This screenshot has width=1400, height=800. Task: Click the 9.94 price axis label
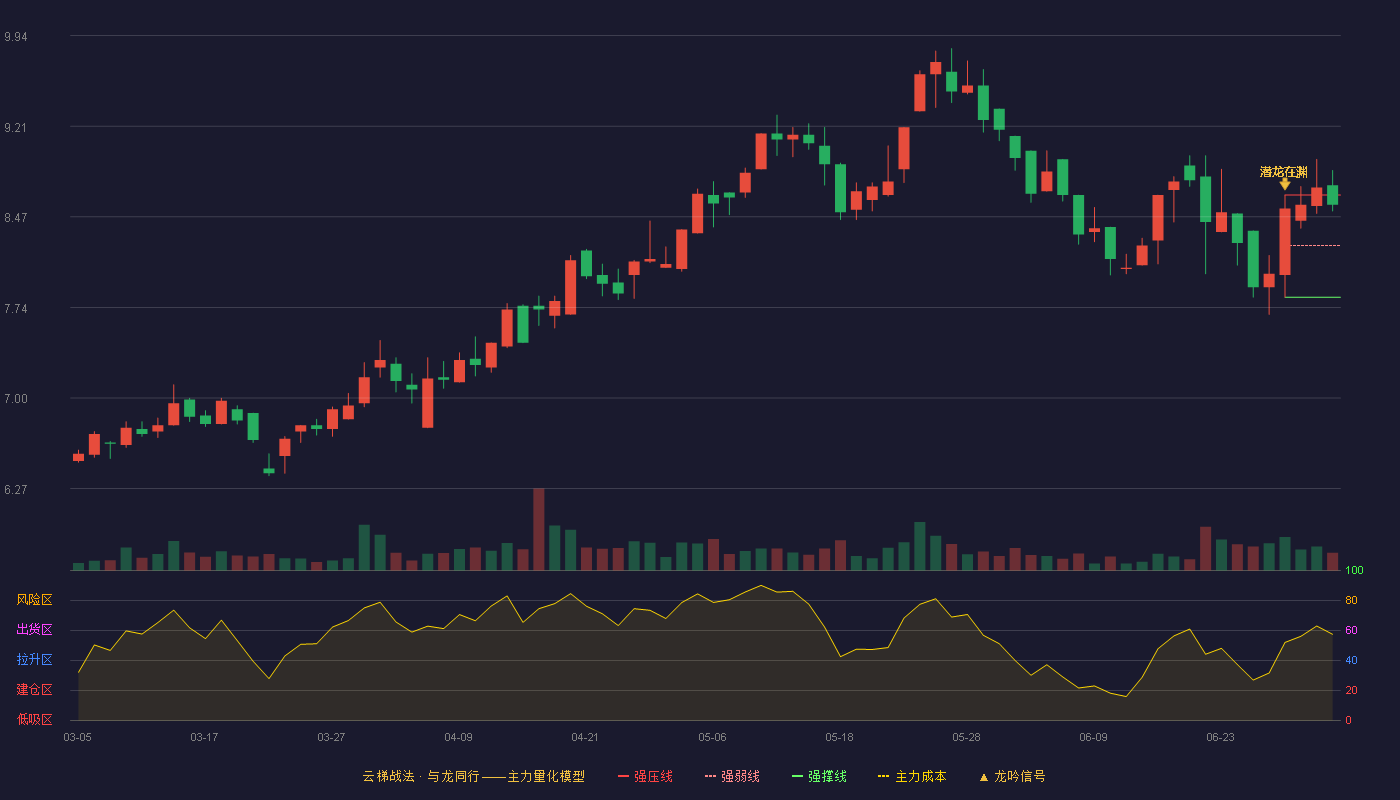pos(16,37)
